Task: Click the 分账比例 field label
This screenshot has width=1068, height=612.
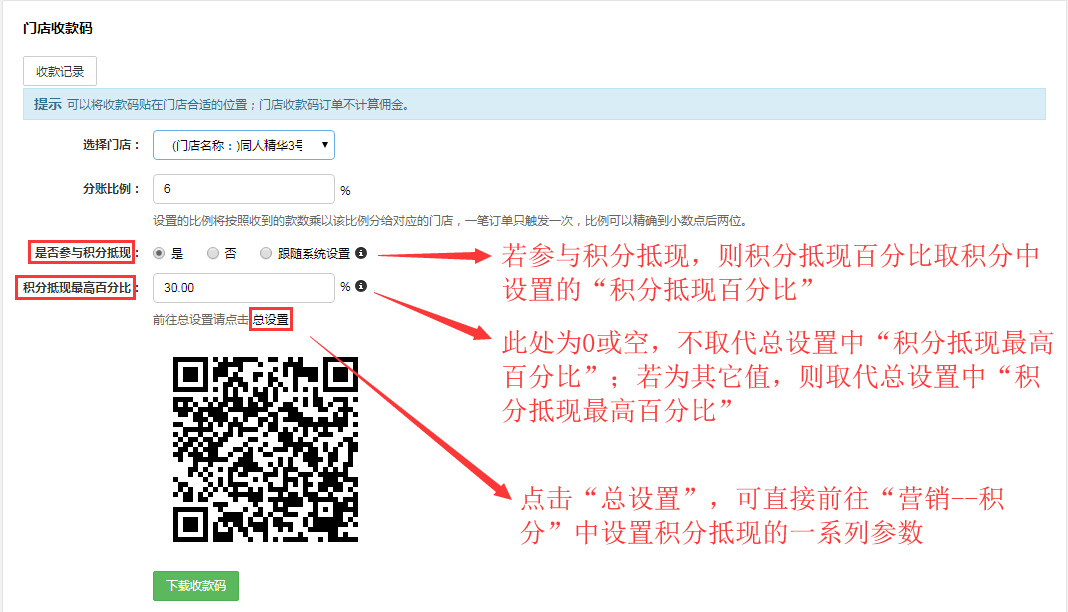Action: [x=111, y=189]
